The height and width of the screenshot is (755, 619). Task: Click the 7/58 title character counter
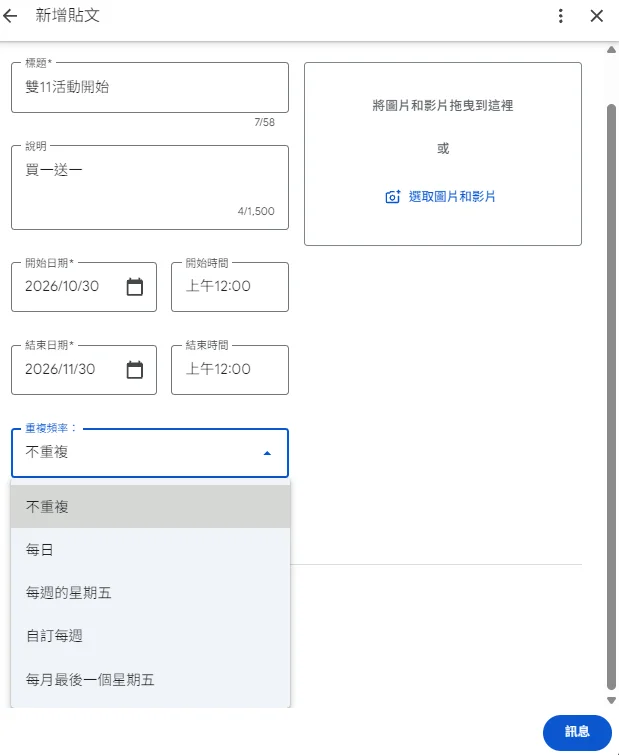click(264, 122)
